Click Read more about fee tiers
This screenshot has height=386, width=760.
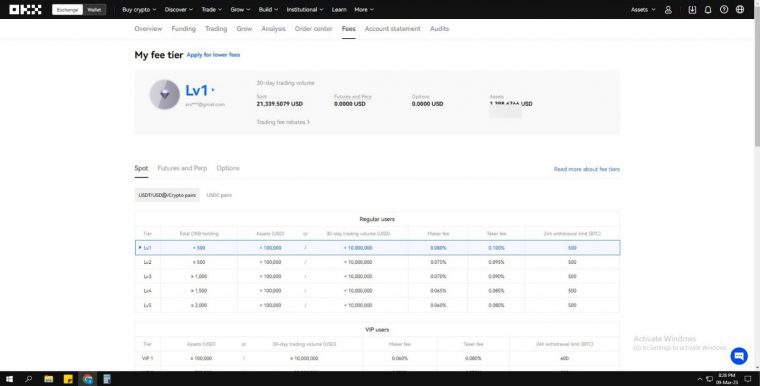pyautogui.click(x=586, y=169)
